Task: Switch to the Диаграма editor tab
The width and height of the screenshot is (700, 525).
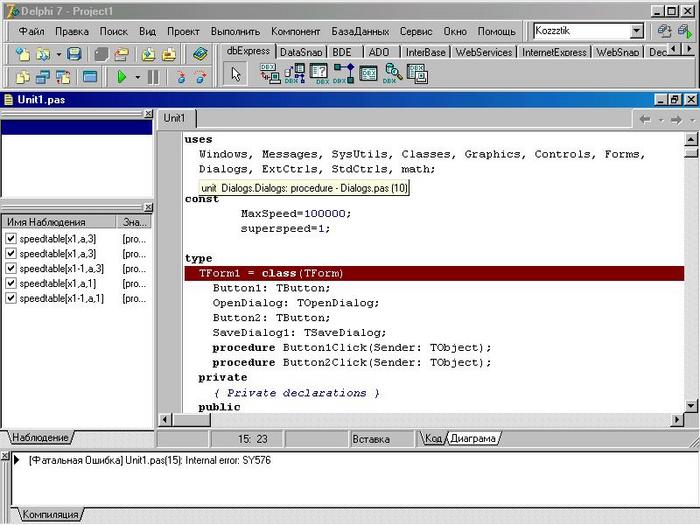Action: coord(473,438)
